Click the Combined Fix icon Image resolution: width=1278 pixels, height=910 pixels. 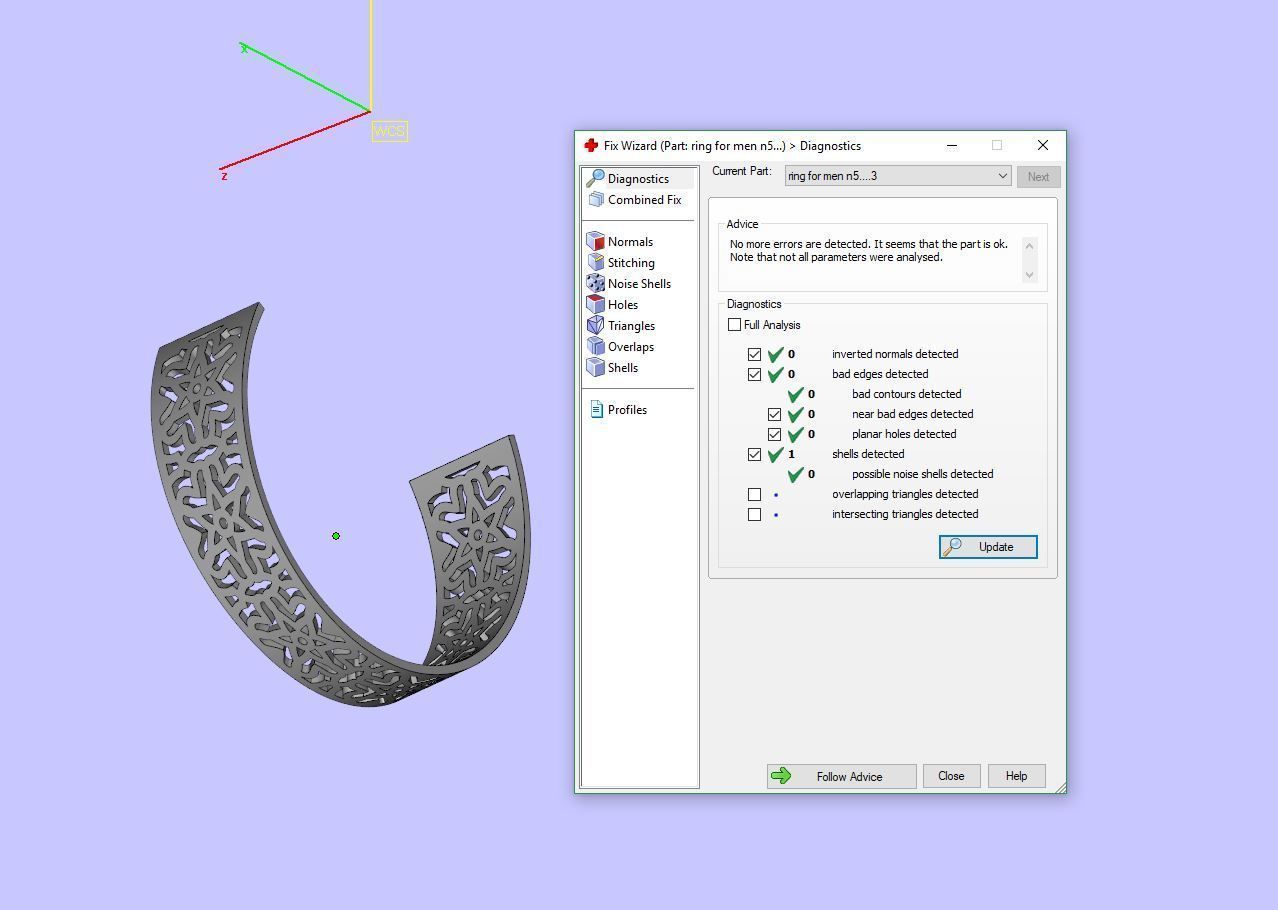click(596, 199)
